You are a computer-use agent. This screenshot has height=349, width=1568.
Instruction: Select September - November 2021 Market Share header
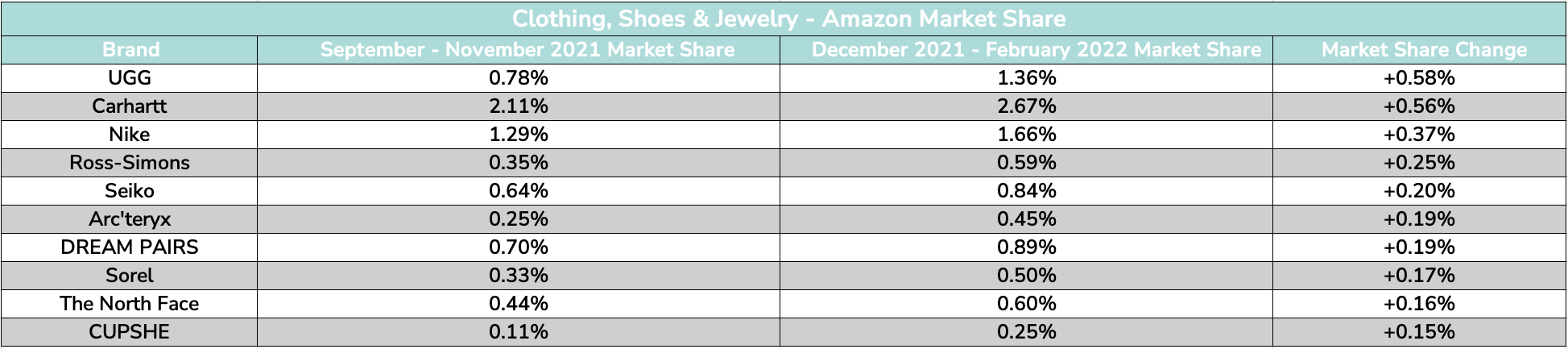pos(519,50)
